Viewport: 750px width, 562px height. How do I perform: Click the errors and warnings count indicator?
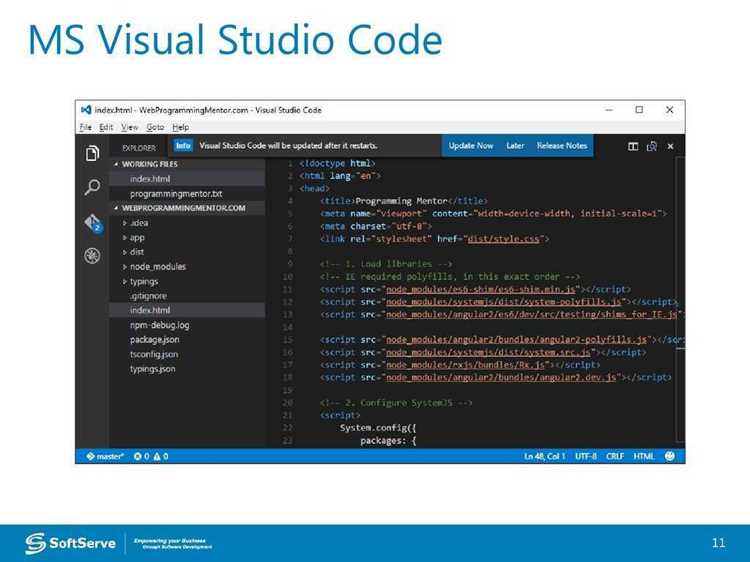pos(151,456)
